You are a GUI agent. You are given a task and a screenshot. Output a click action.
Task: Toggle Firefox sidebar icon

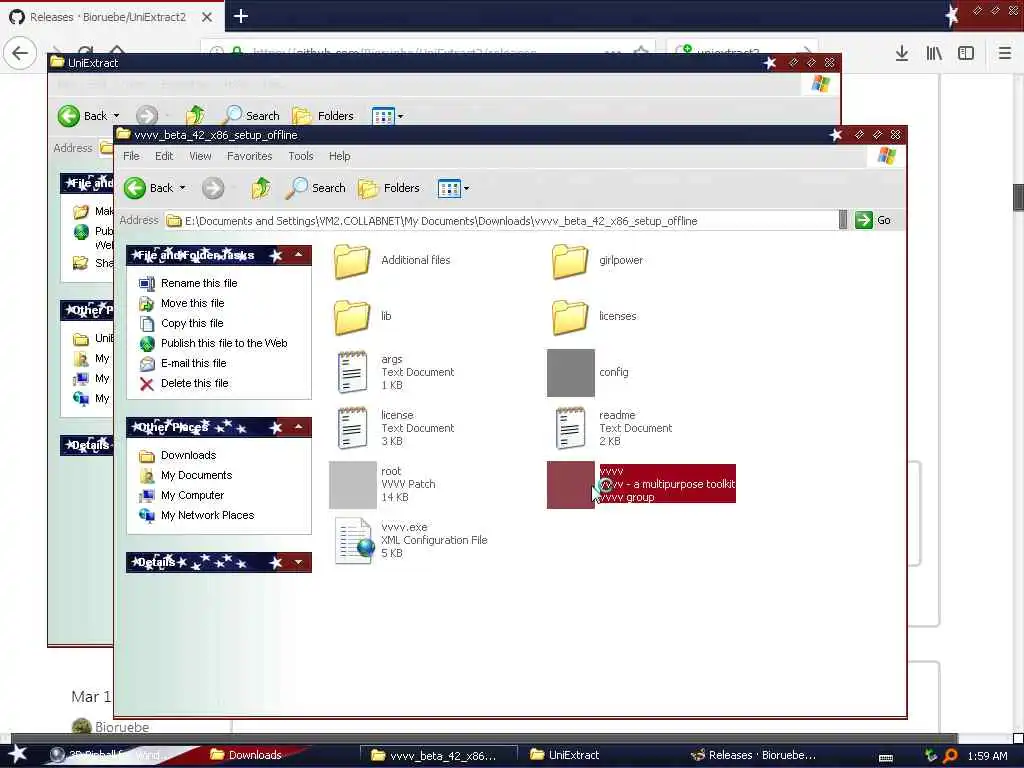[966, 53]
